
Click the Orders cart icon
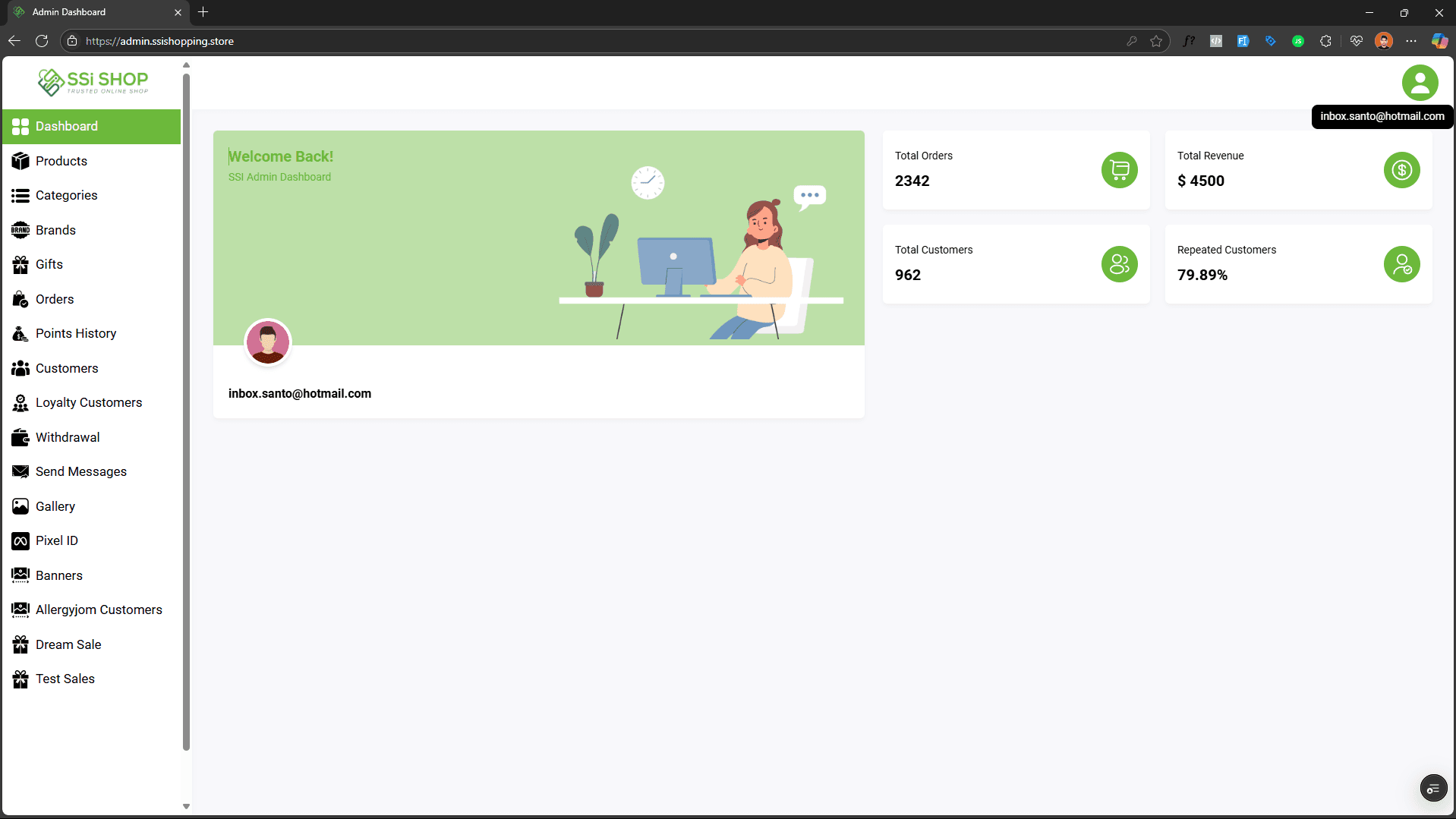(20, 299)
